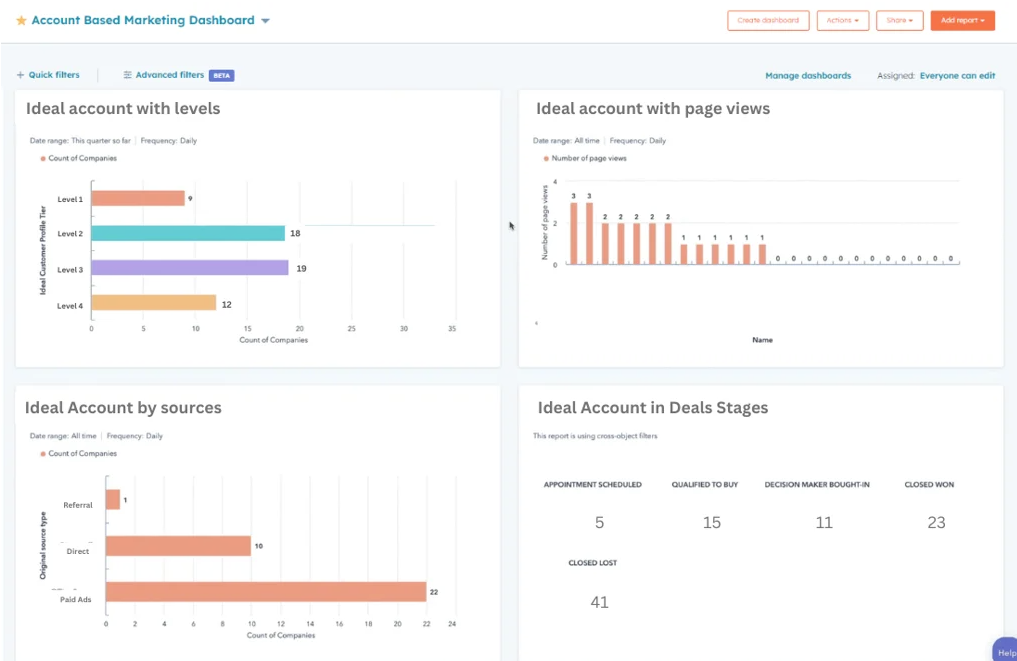Click the plus icon for Quick filters
1017x661 pixels.
point(20,75)
